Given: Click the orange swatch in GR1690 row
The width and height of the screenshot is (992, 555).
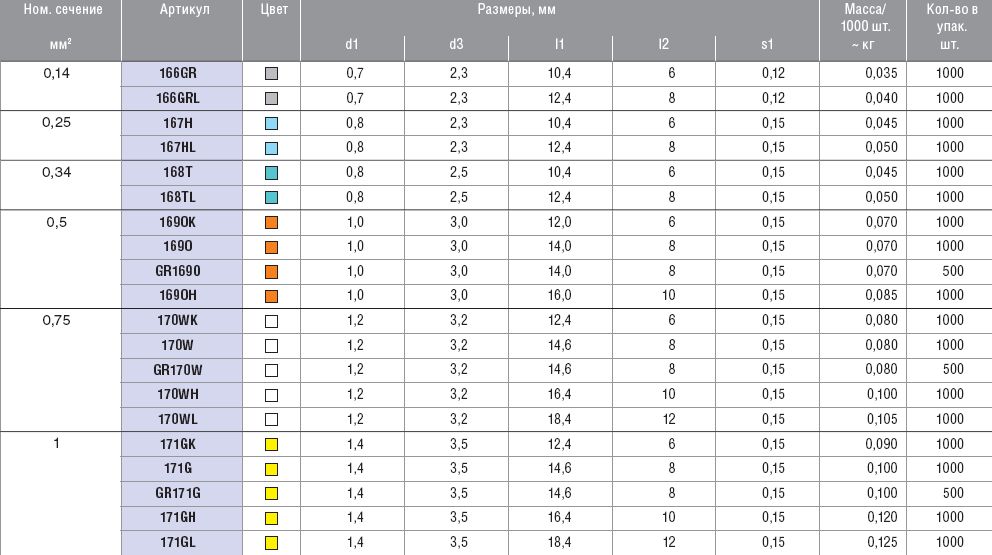Looking at the screenshot, I should click(x=271, y=271).
